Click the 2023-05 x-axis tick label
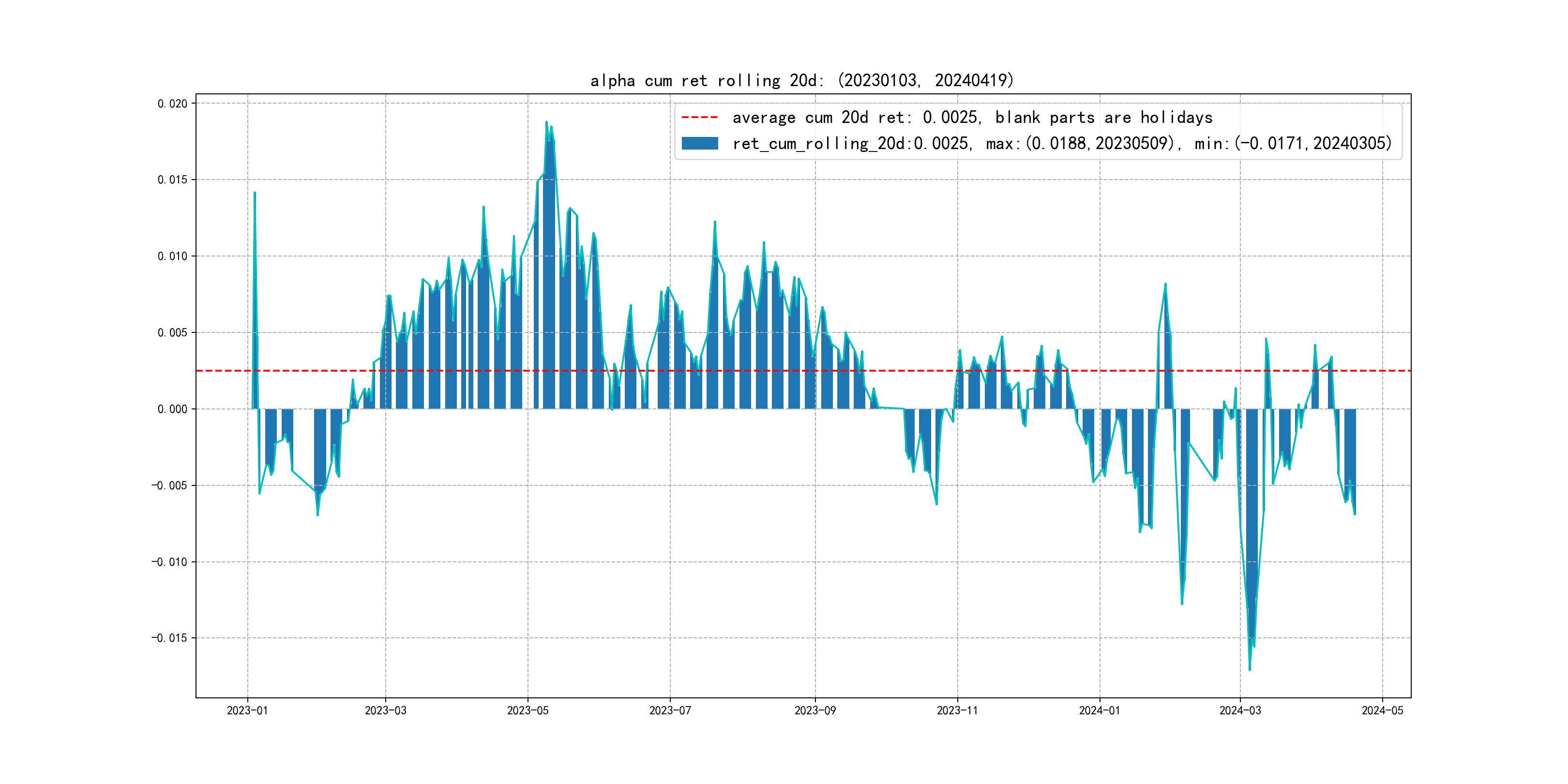 528,710
